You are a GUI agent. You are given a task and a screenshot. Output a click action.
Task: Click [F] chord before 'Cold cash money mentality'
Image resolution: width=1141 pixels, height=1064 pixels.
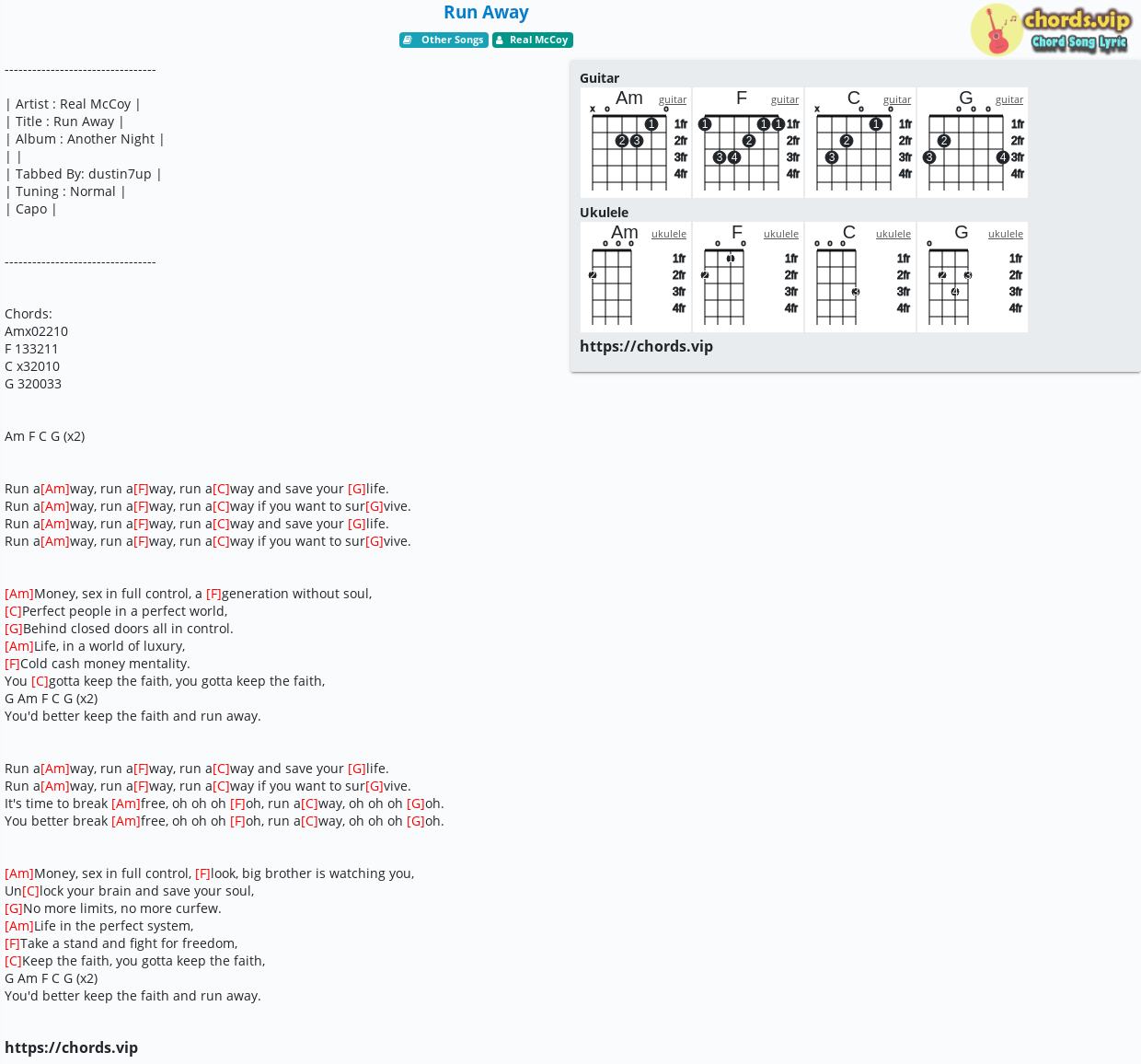coord(12,664)
